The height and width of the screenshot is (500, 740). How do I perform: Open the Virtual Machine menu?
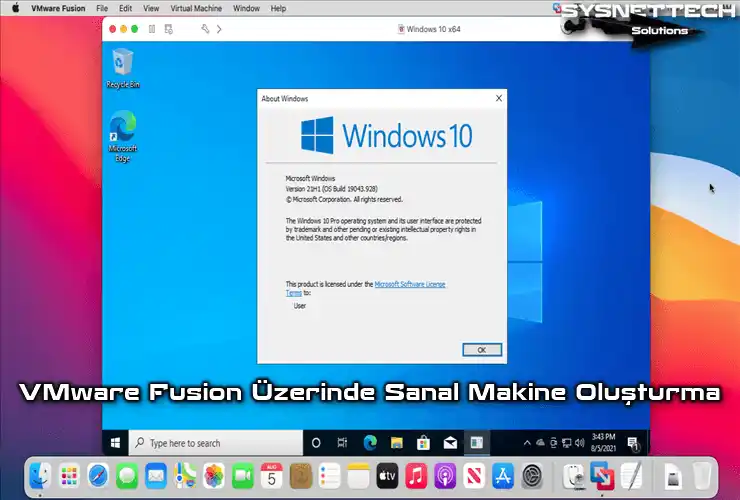[x=196, y=8]
